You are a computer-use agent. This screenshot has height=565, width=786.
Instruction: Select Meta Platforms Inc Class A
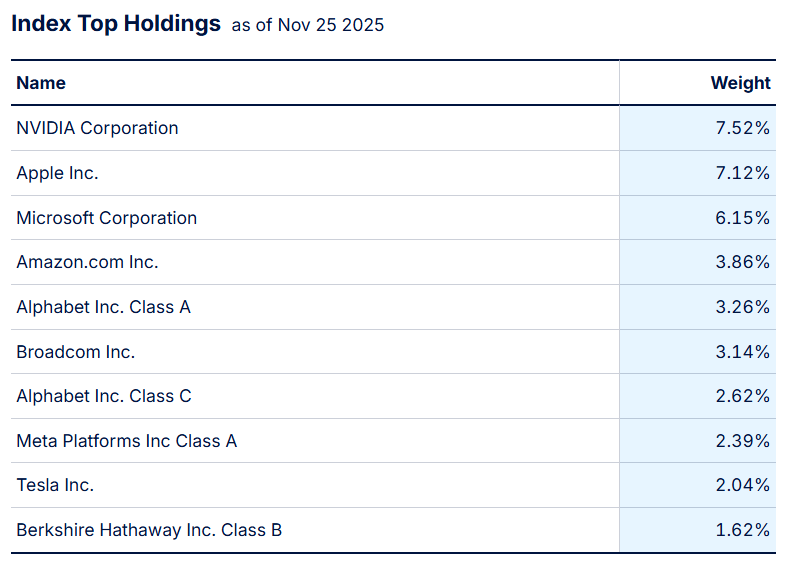pyautogui.click(x=126, y=441)
